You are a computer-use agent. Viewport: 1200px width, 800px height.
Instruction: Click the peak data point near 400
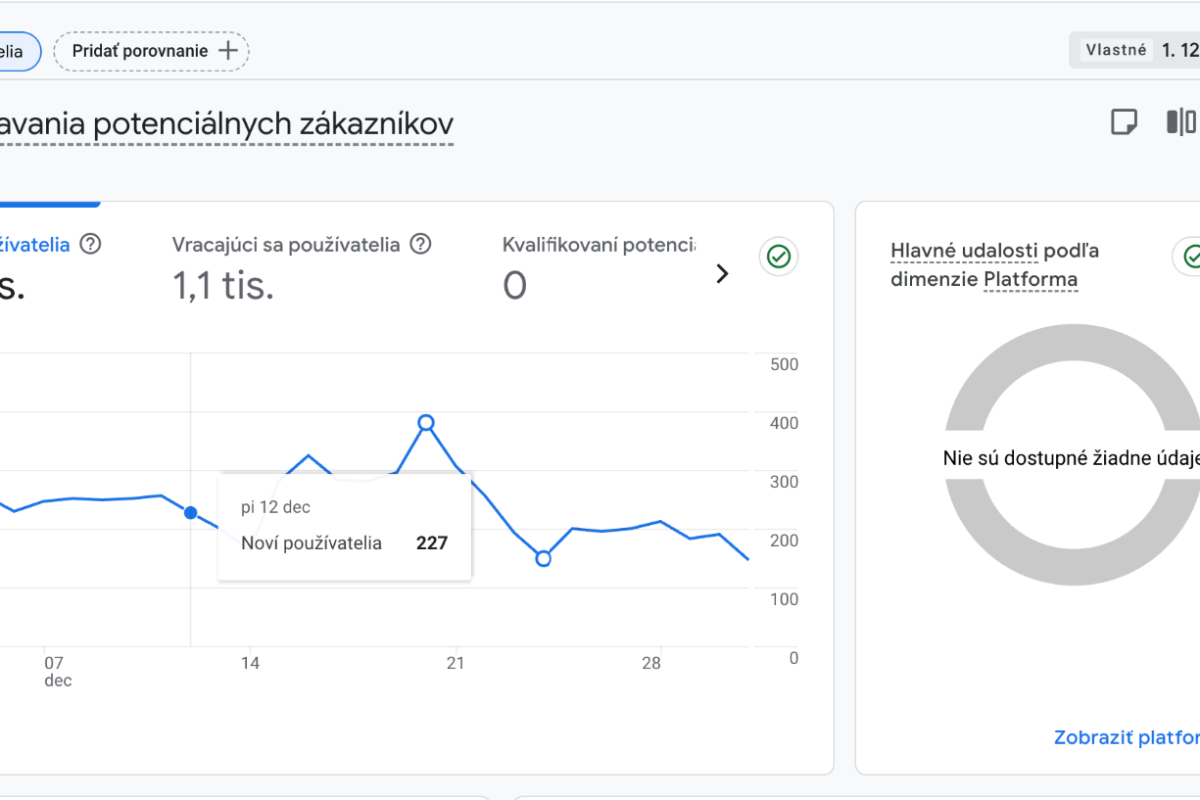[x=426, y=423]
